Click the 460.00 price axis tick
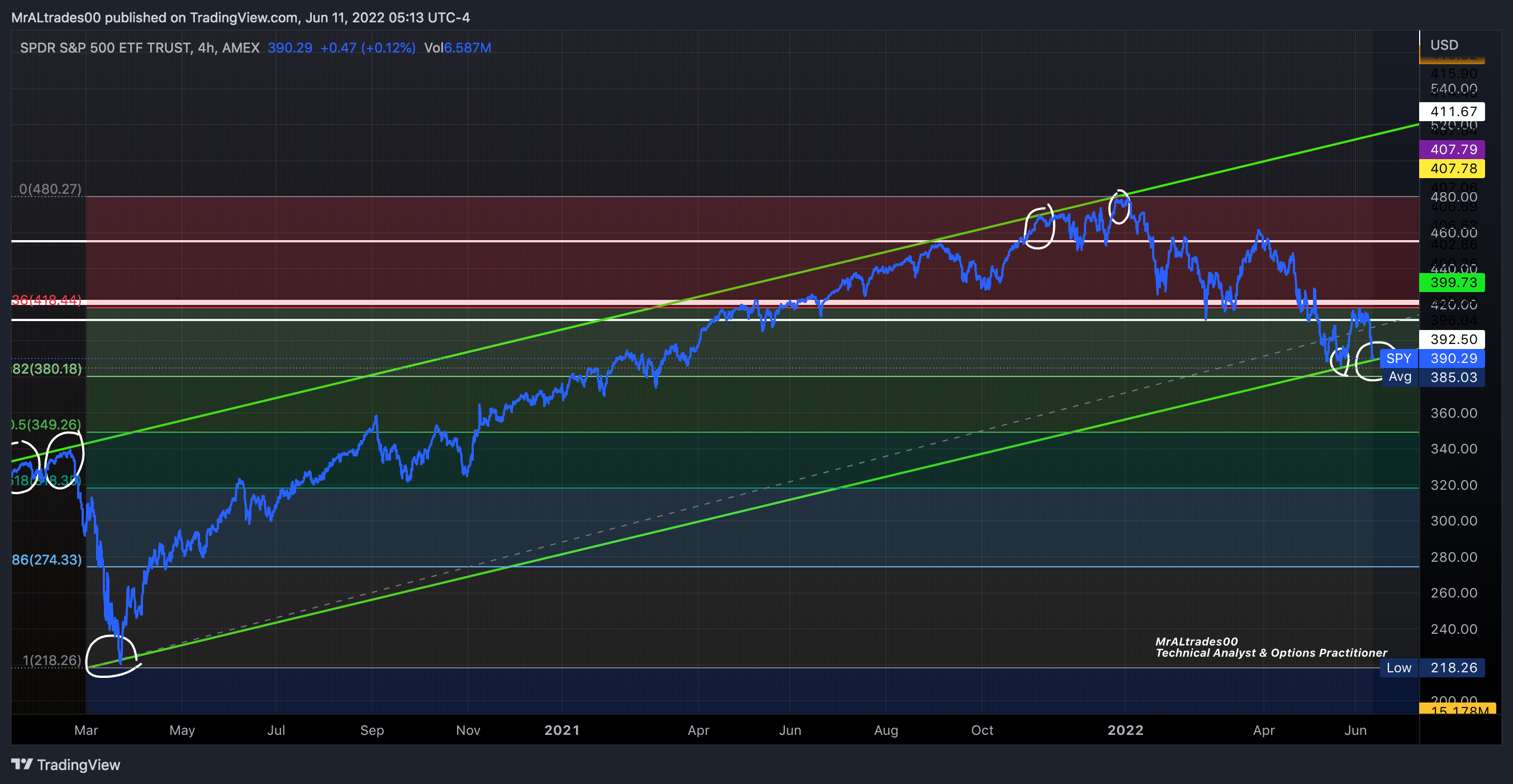The width and height of the screenshot is (1513, 784). click(x=1454, y=233)
